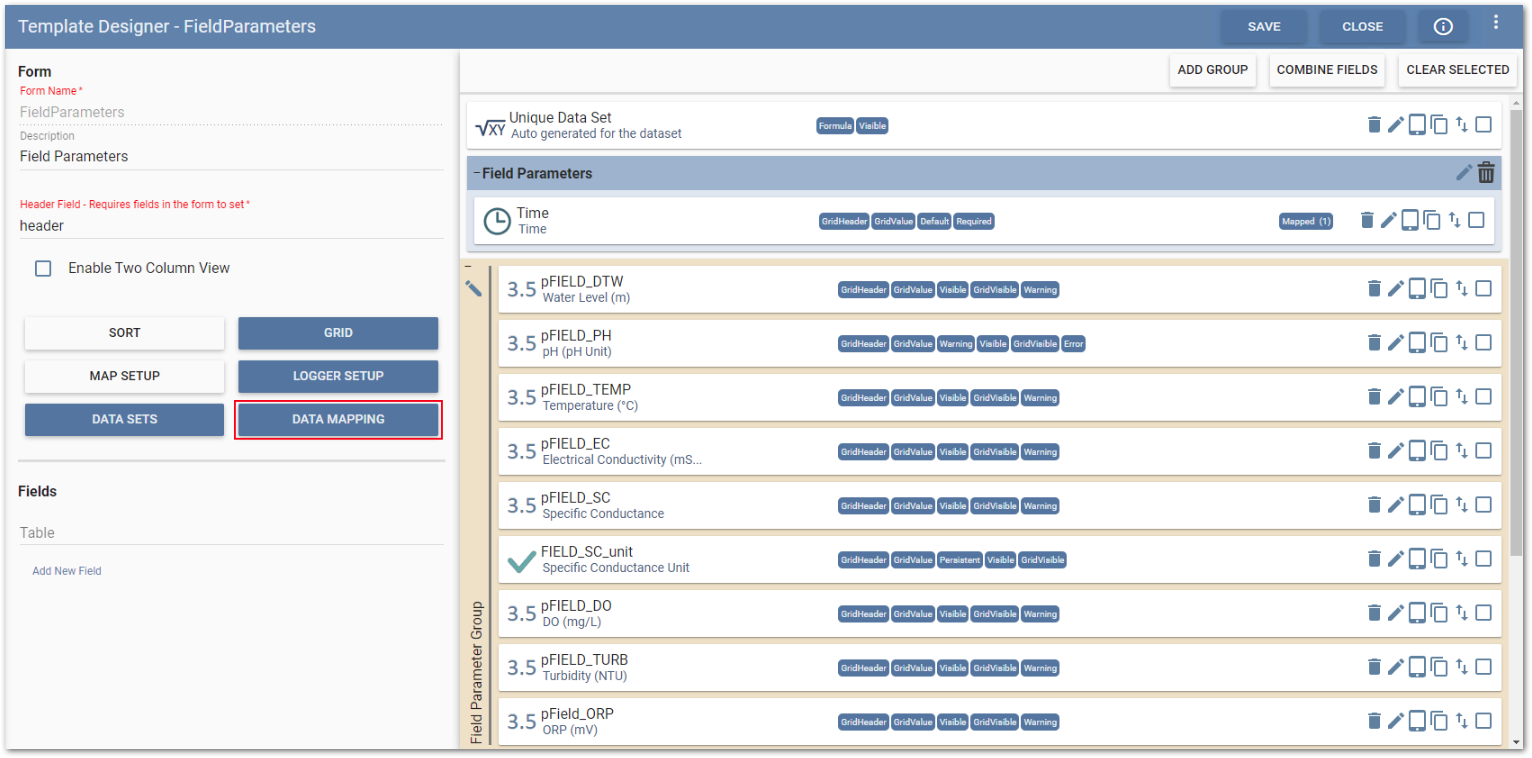Image resolution: width=1532 pixels, height=758 pixels.
Task: Collapse the Field Parameters group
Action: (x=477, y=172)
